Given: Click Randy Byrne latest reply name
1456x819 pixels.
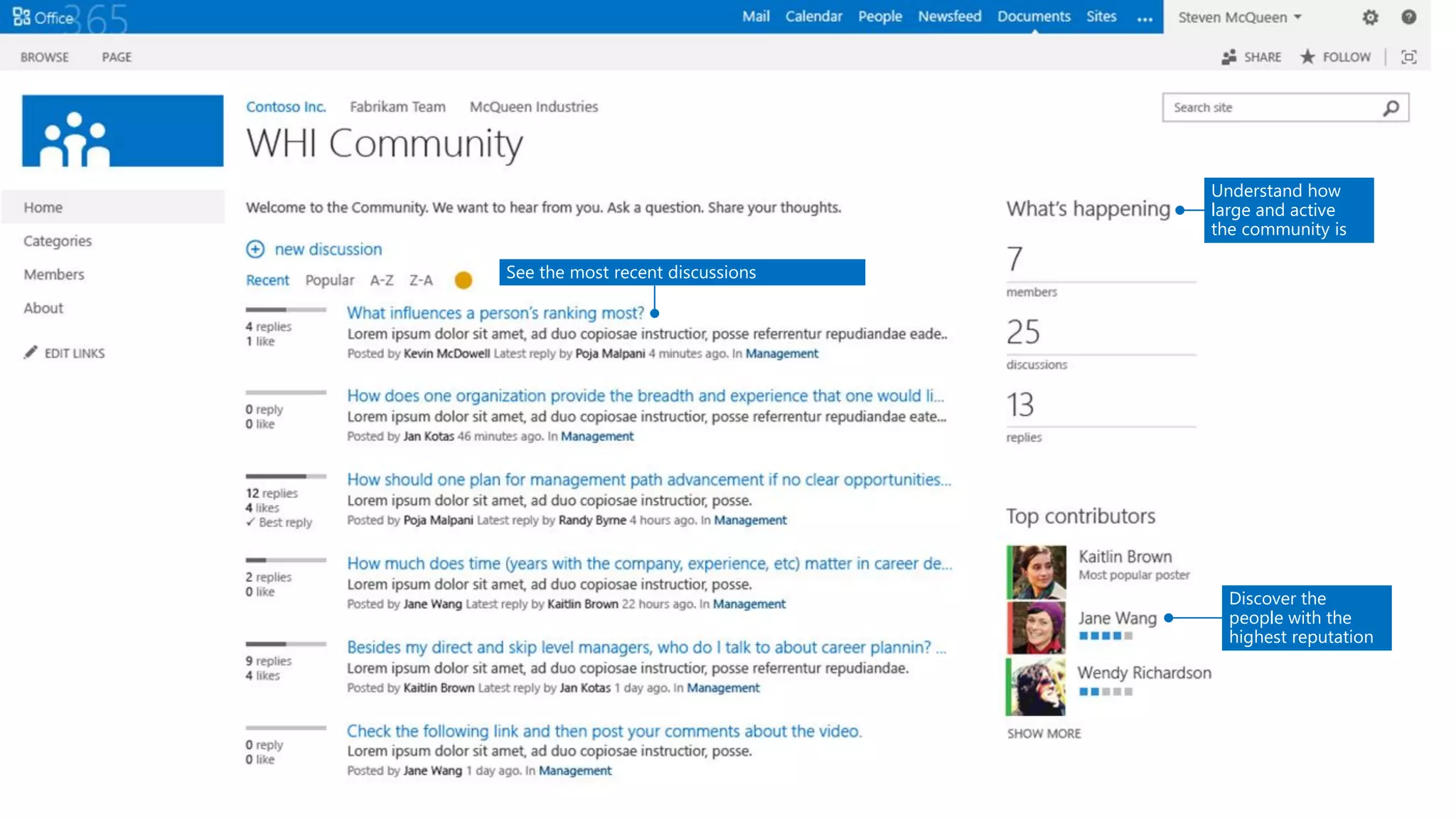Looking at the screenshot, I should pos(592,520).
